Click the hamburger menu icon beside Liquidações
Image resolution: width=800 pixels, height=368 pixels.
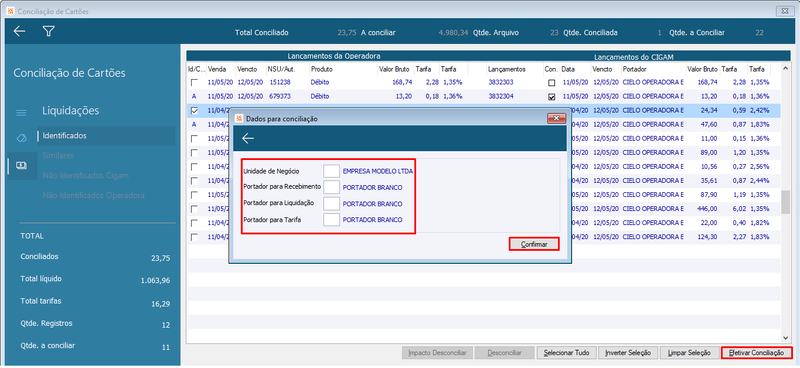[21, 113]
